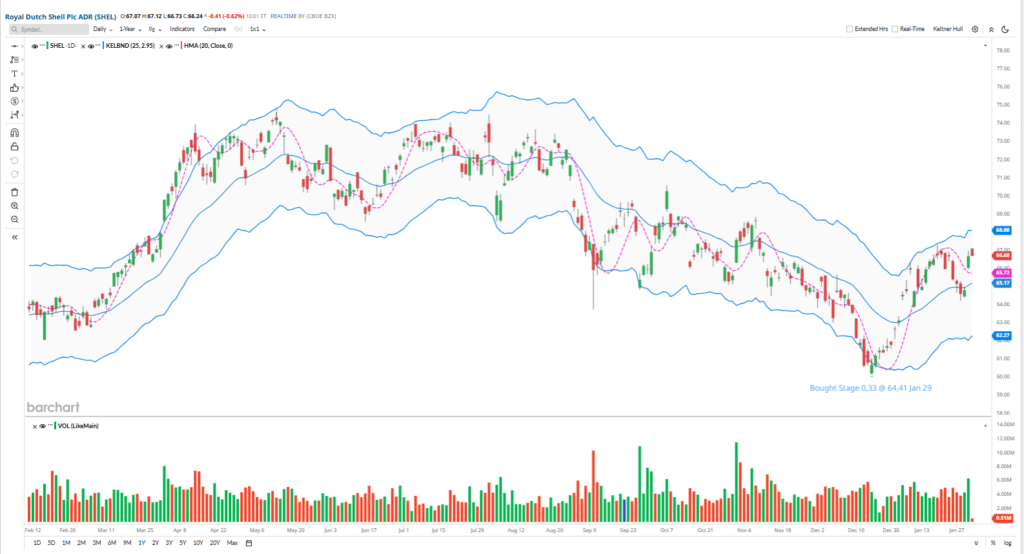
Task: Open chart settings gear icon
Action: pos(975,30)
